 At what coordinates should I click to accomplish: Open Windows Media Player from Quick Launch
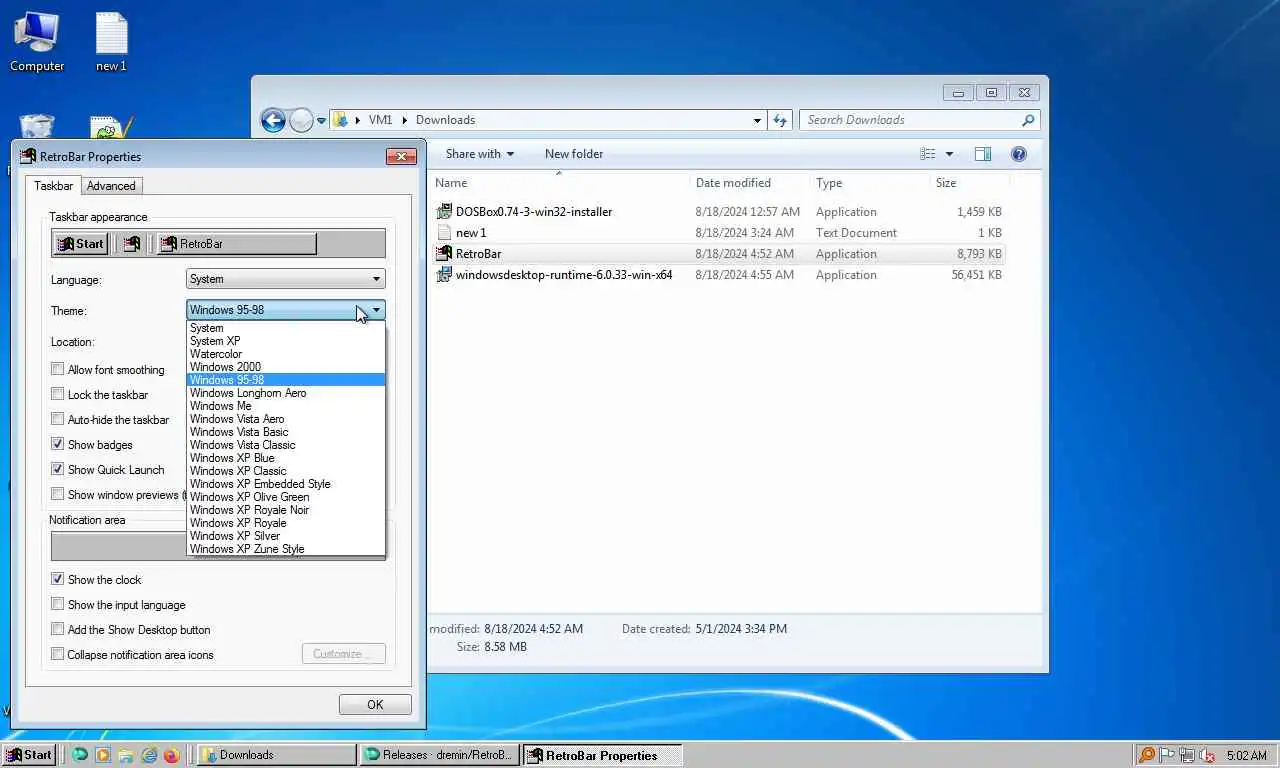coord(102,755)
